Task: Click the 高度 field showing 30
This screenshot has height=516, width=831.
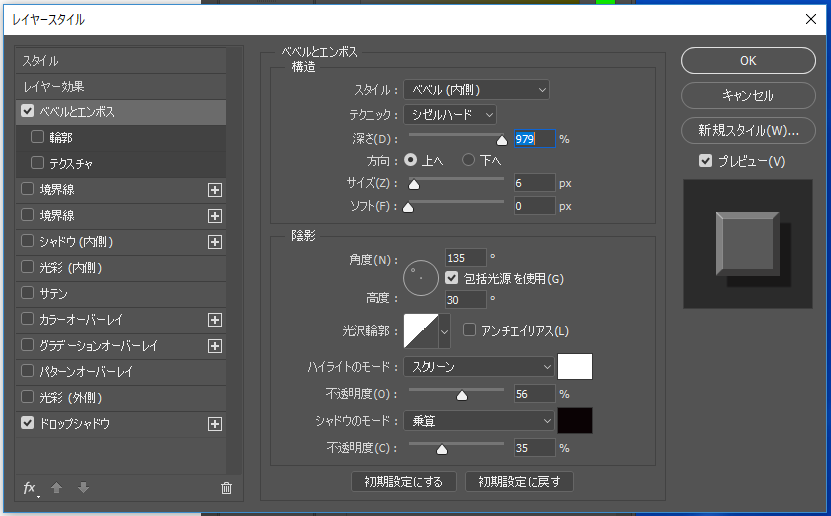Action: point(465,300)
